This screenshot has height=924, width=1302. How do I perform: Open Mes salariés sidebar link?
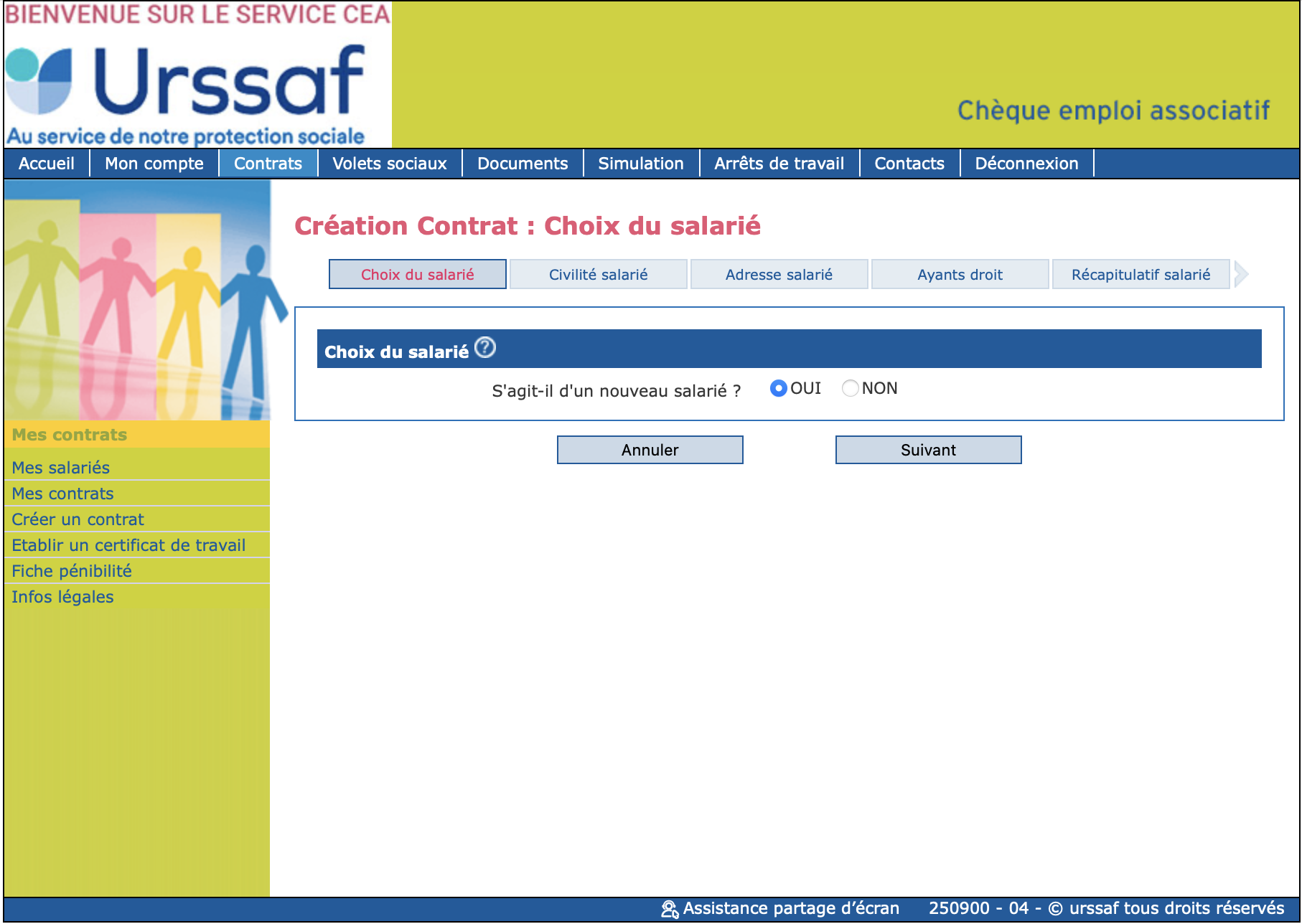[x=61, y=468]
